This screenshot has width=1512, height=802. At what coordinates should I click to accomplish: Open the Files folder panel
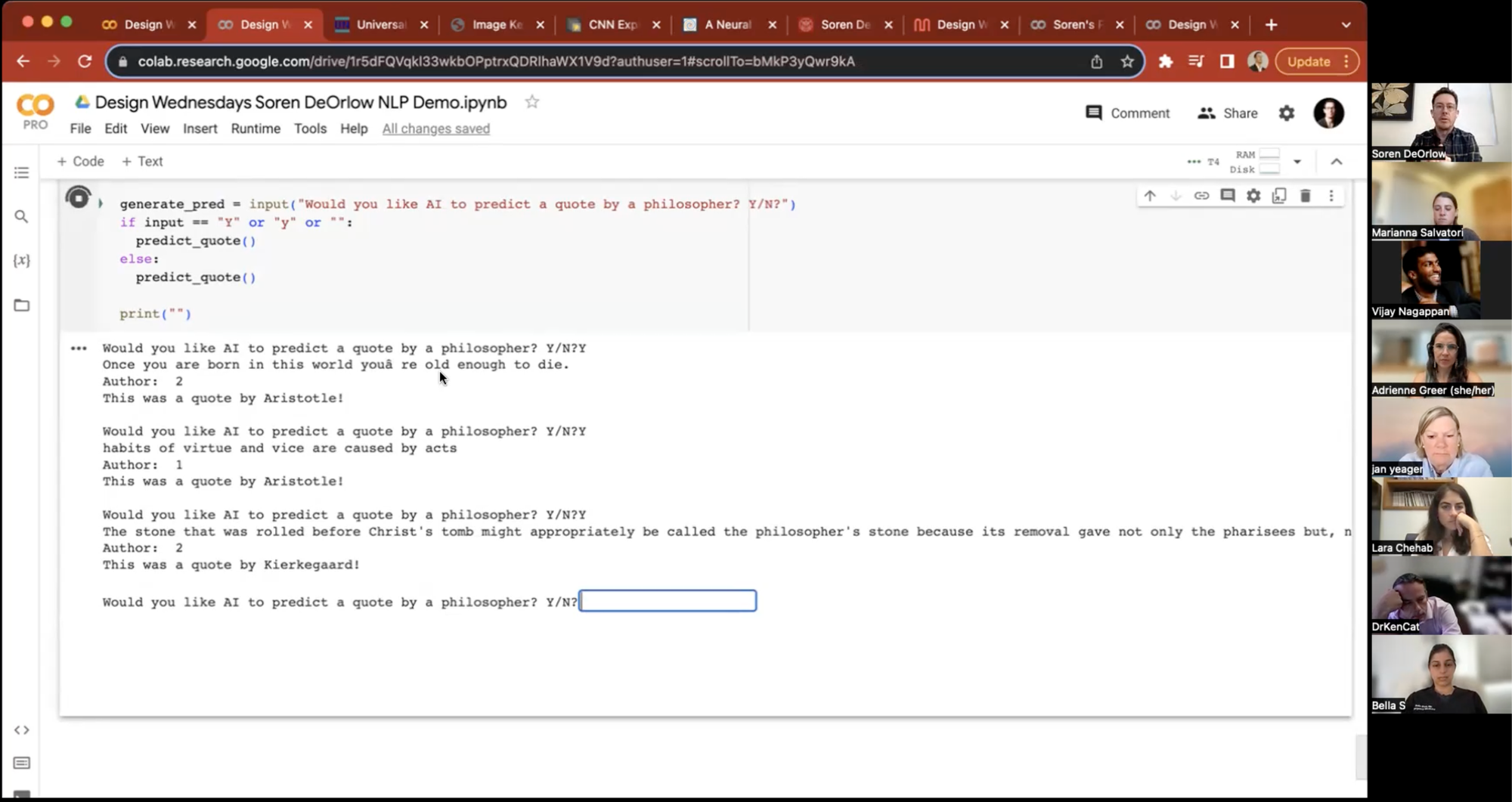tap(22, 305)
